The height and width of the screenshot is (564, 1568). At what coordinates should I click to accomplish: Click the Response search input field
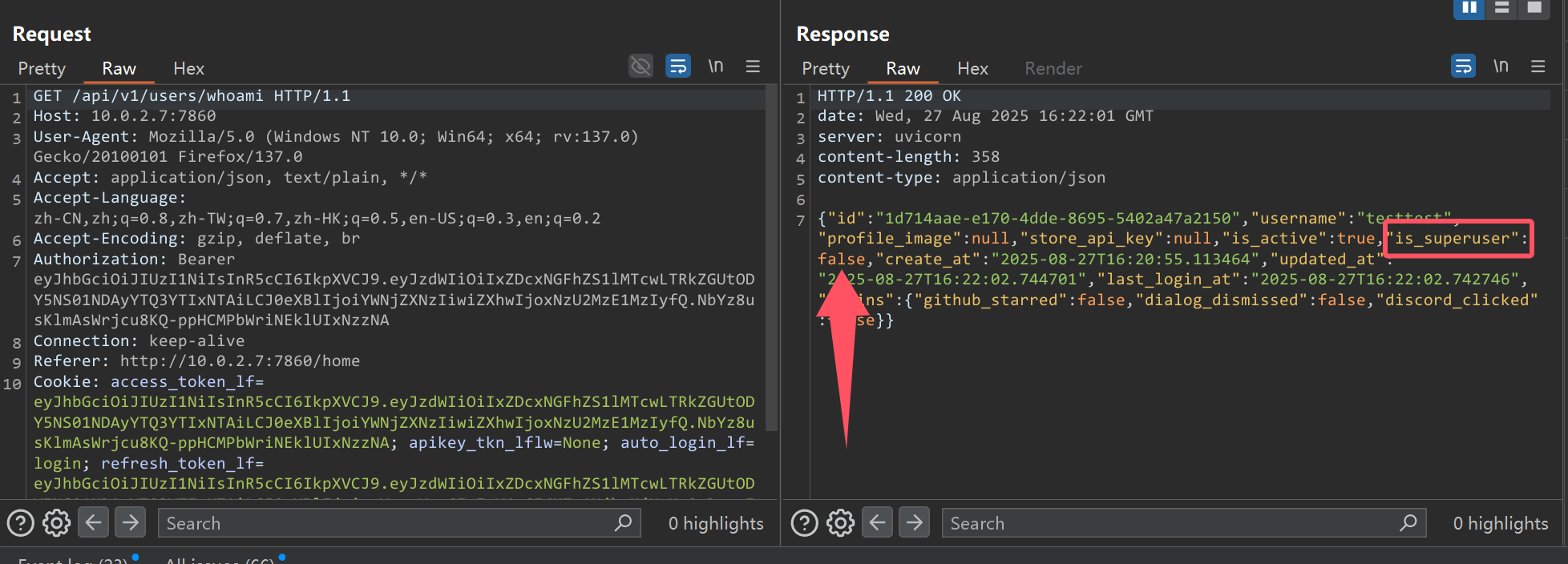coord(1170,523)
